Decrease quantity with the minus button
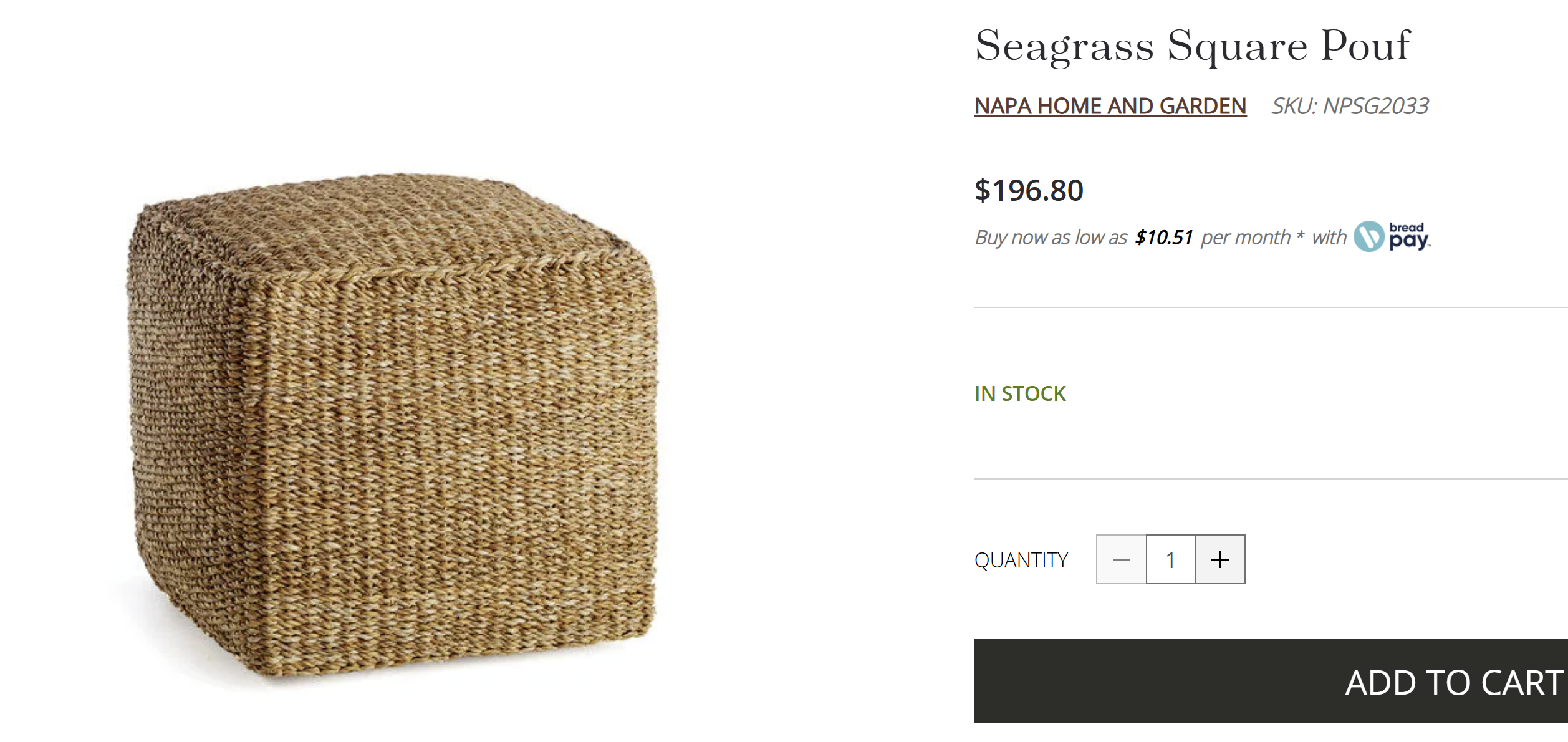 coord(1121,559)
